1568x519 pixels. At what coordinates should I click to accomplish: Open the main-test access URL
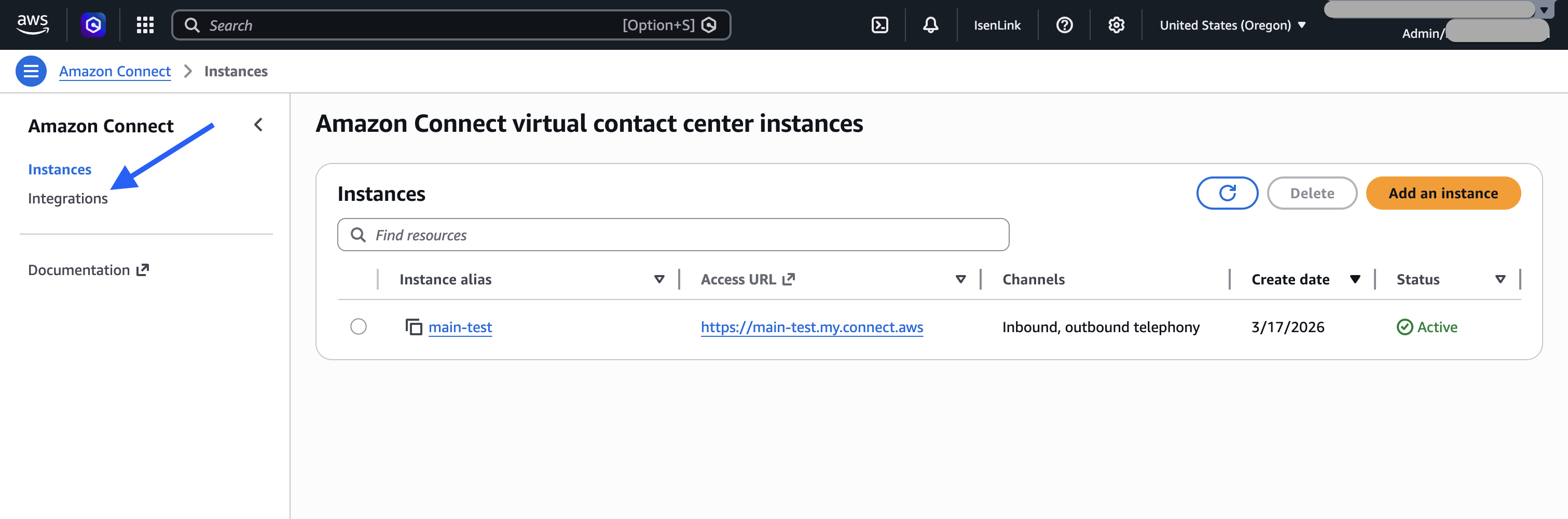tap(812, 326)
